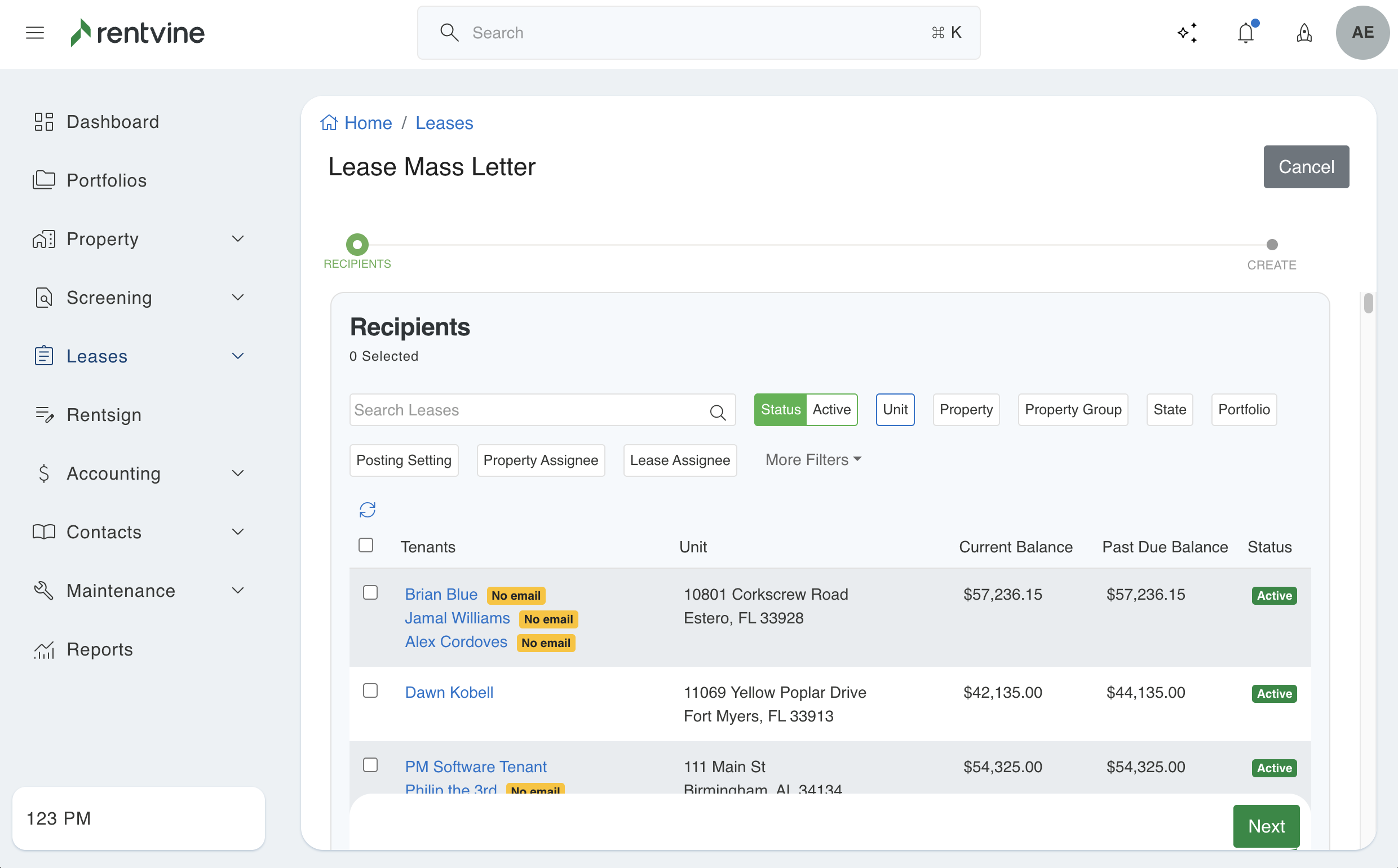Viewport: 1398px width, 868px height.
Task: Click the notifications bell icon
Action: tap(1245, 33)
